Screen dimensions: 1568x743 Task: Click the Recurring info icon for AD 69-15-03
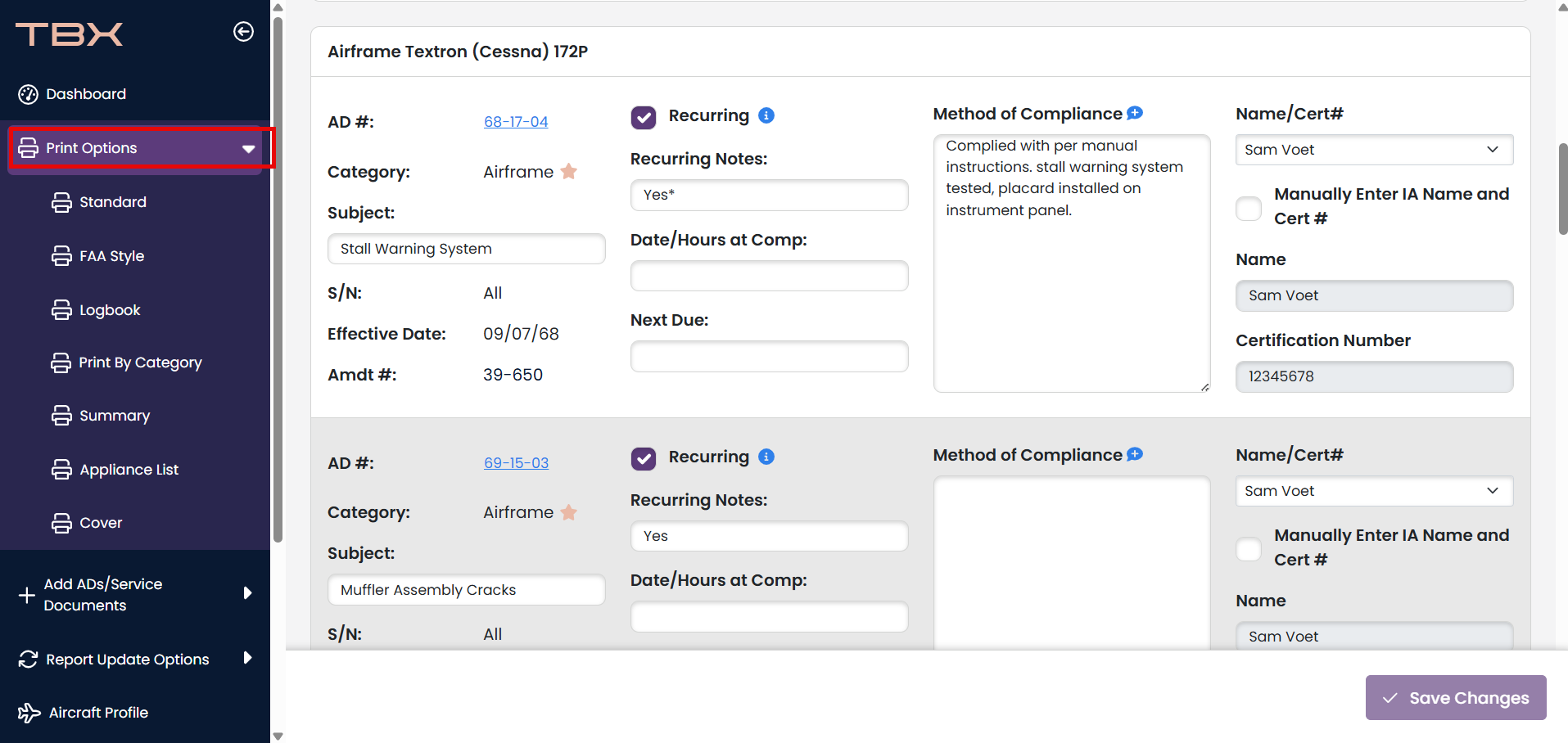[x=766, y=457]
